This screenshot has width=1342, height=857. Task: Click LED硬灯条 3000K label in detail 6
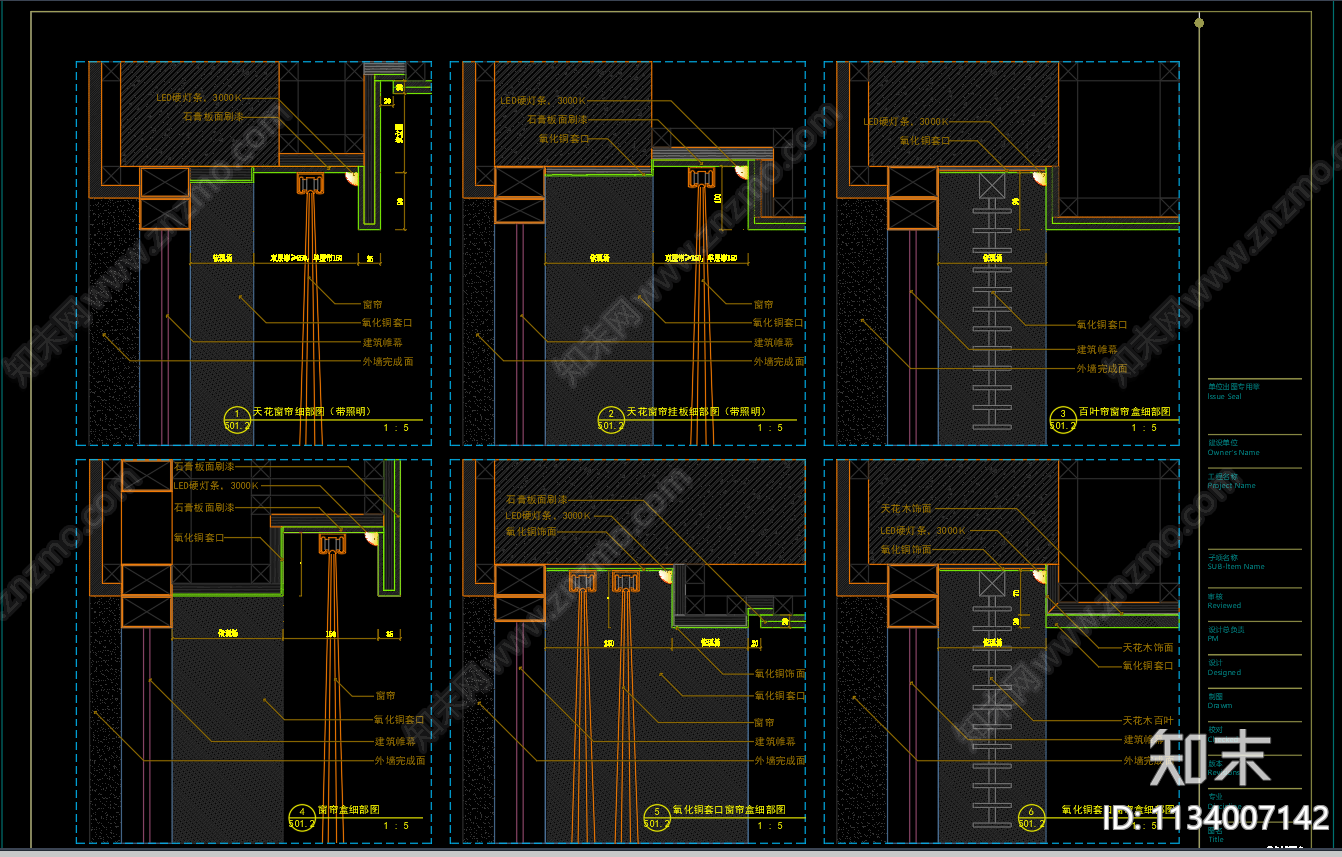click(923, 531)
